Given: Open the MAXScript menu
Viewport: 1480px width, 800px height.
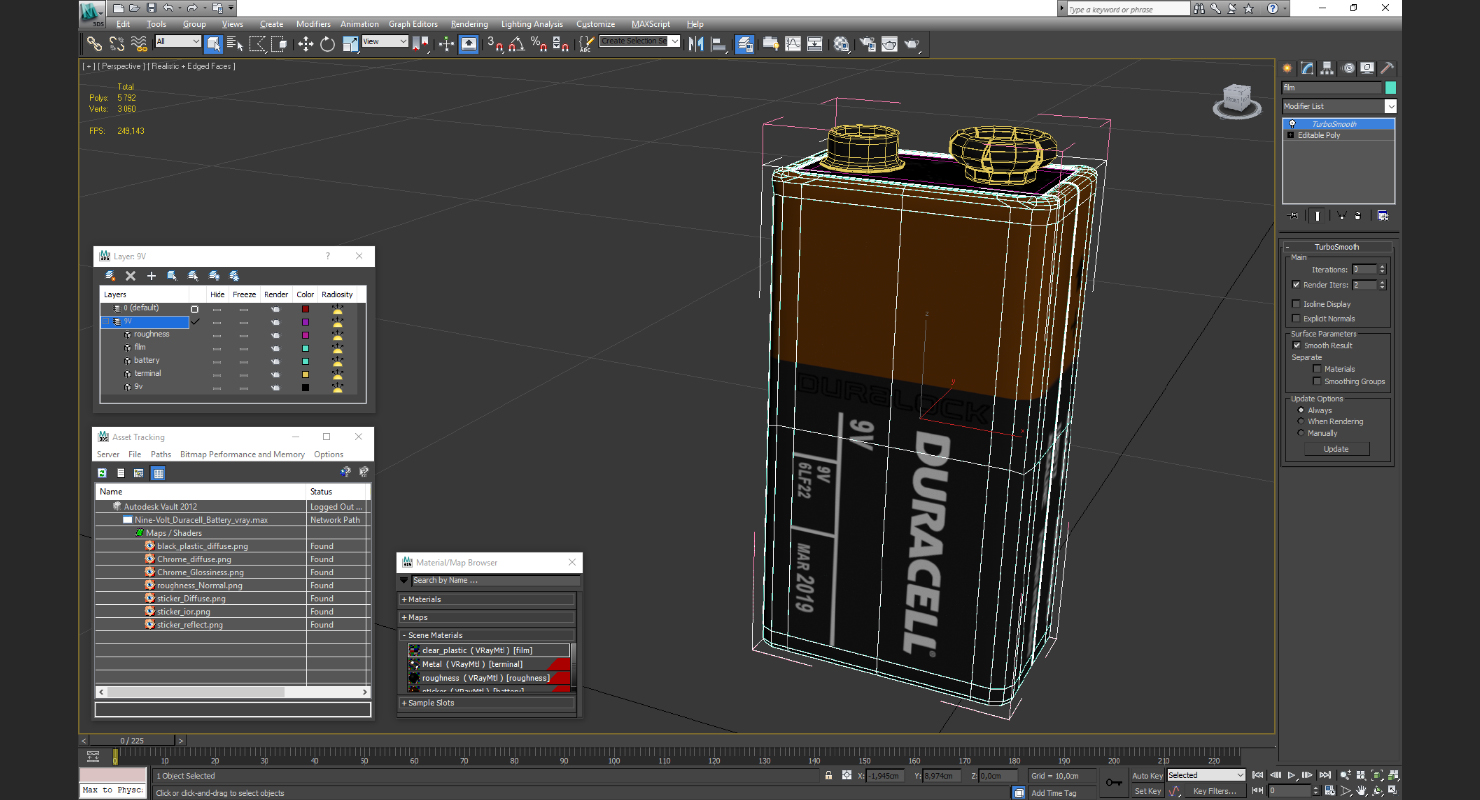Looking at the screenshot, I should tap(651, 24).
